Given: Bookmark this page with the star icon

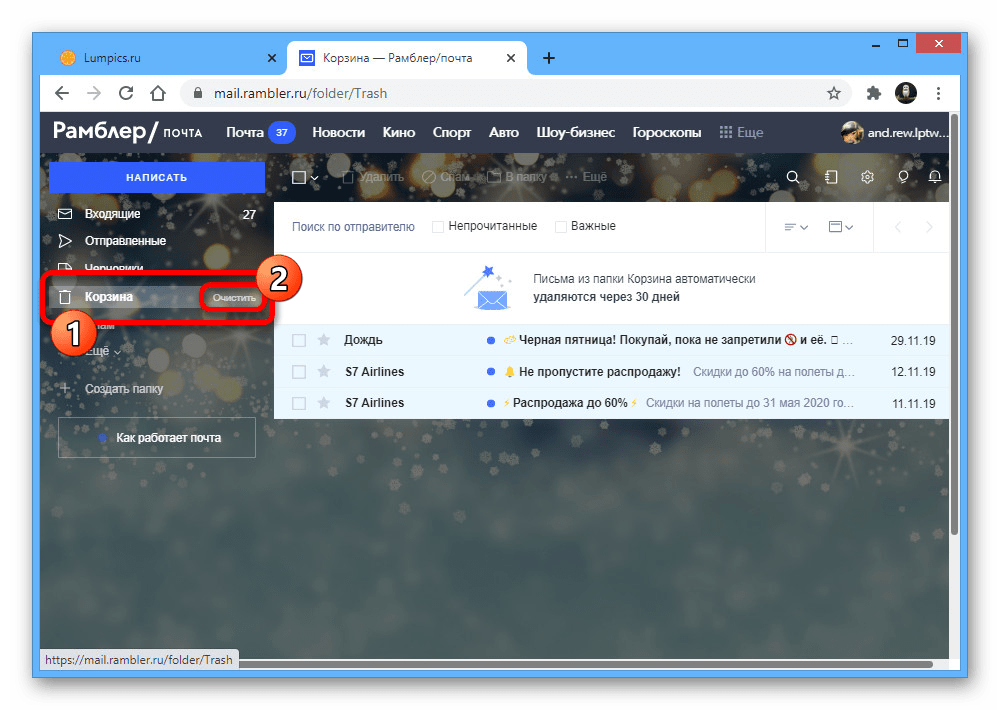Looking at the screenshot, I should click(x=833, y=93).
